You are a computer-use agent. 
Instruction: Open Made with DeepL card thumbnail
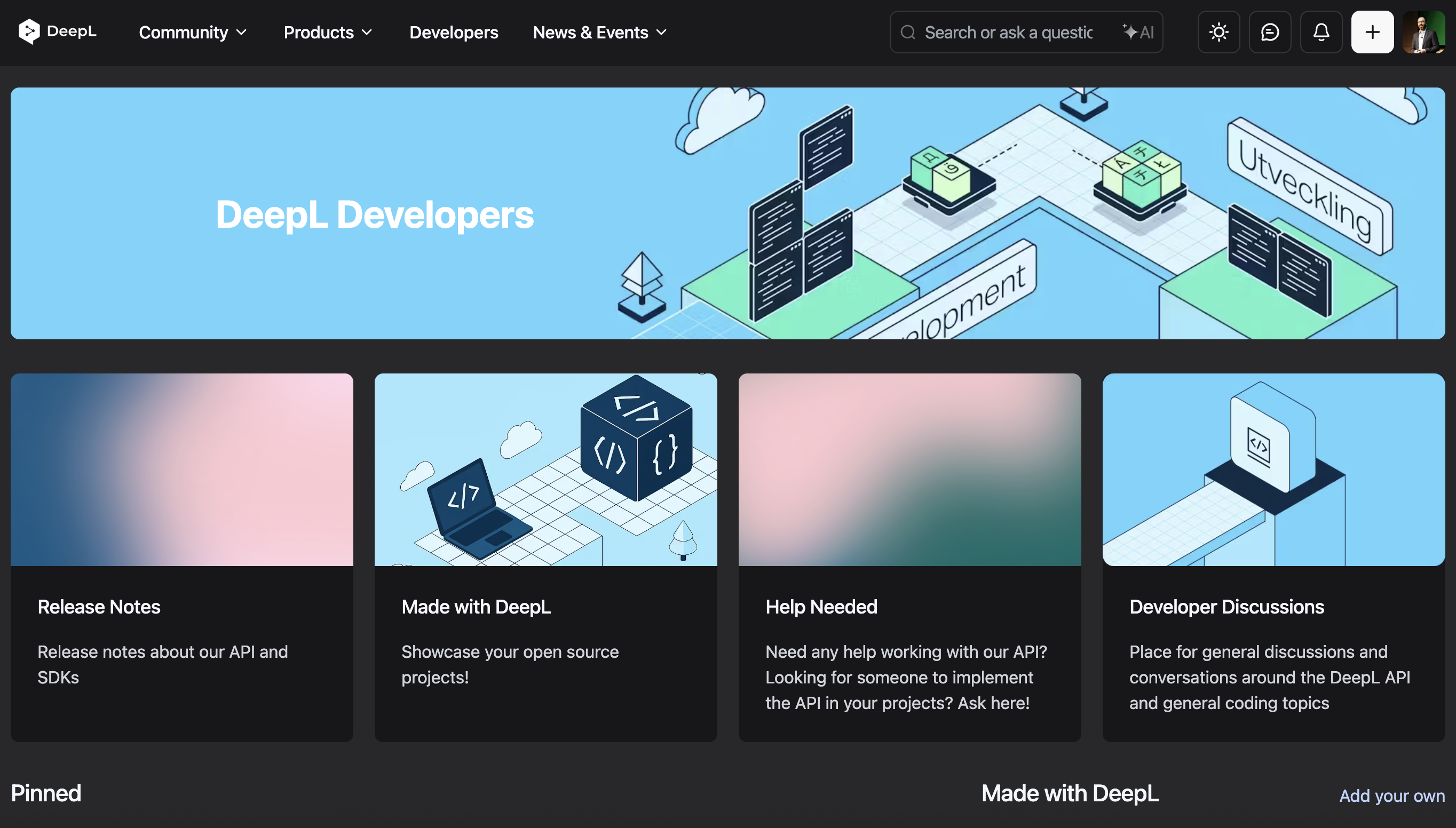(x=545, y=469)
